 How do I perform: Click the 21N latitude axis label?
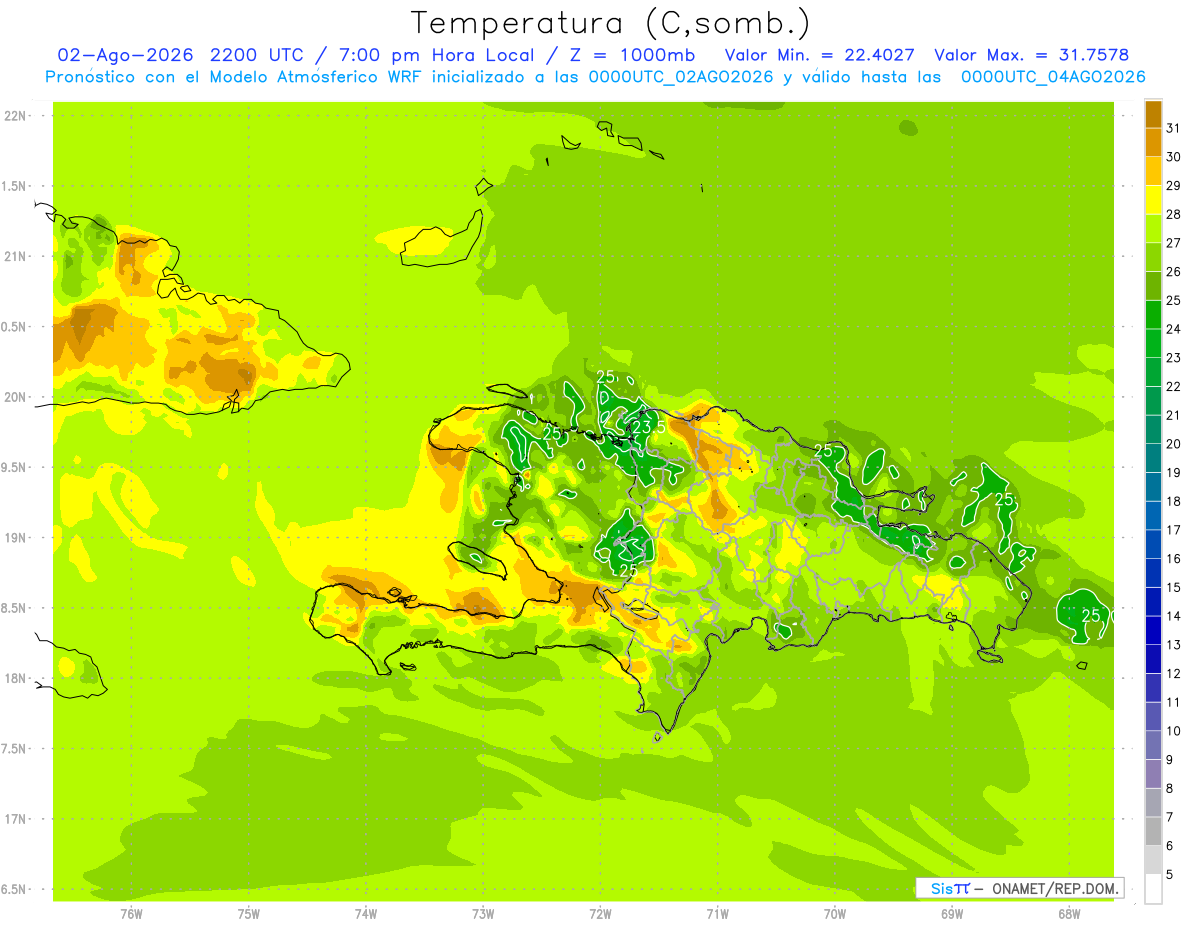point(15,256)
